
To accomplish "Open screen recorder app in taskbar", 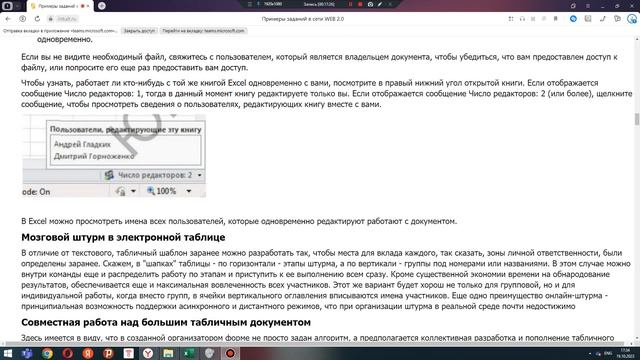I will click(230, 353).
